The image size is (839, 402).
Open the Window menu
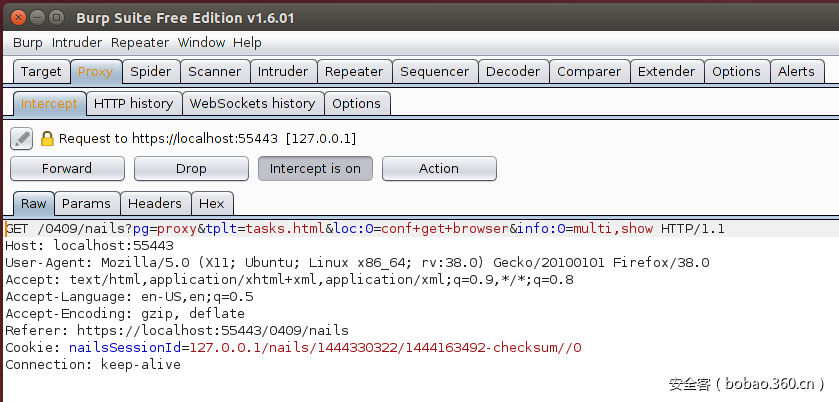coord(201,43)
